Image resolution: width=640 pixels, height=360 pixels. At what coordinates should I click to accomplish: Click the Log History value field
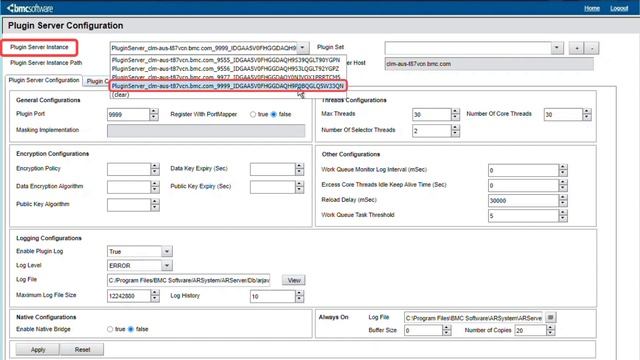point(273,296)
